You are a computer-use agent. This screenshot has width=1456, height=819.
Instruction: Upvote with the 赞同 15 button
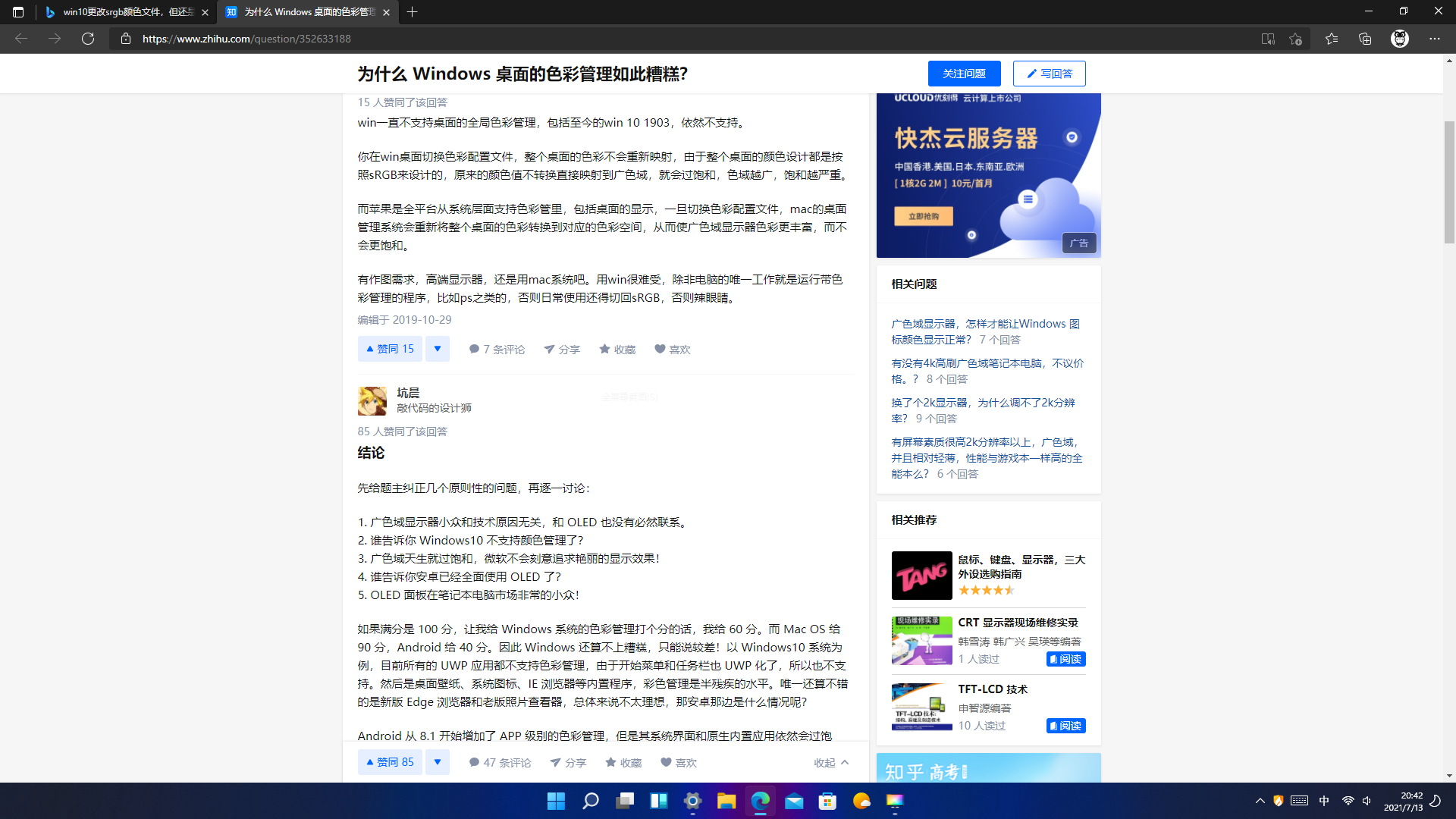pyautogui.click(x=391, y=349)
